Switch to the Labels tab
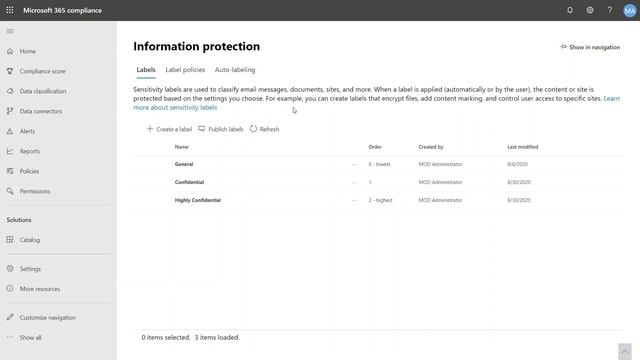640x360 pixels. 146,70
